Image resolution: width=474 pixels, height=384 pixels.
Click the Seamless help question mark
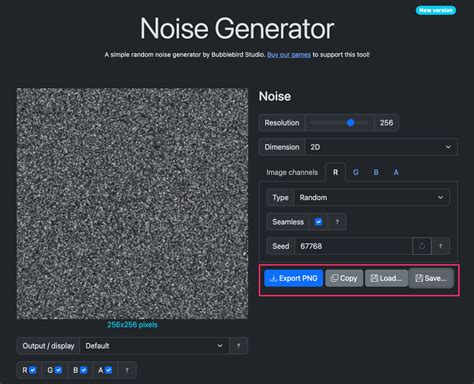pyautogui.click(x=337, y=222)
